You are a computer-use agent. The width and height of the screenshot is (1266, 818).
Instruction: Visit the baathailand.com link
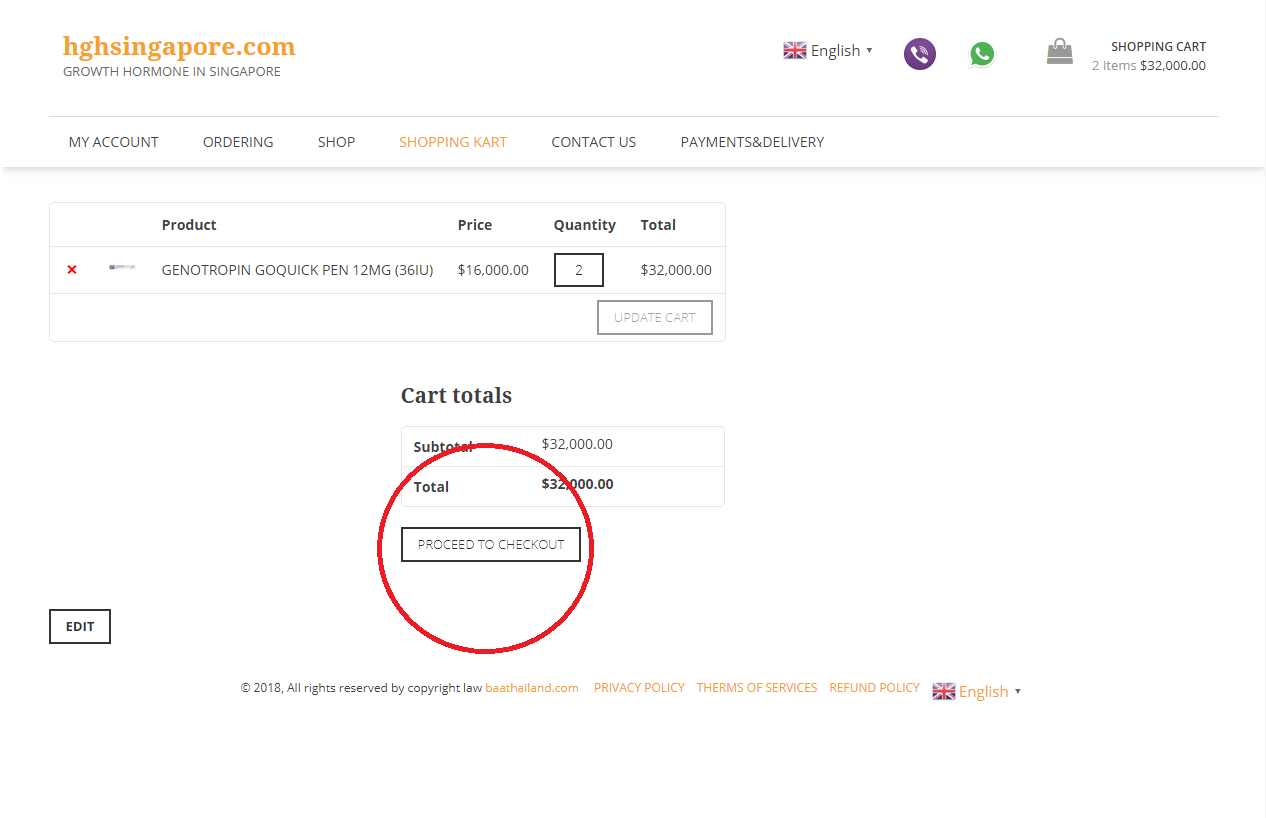[x=532, y=688]
